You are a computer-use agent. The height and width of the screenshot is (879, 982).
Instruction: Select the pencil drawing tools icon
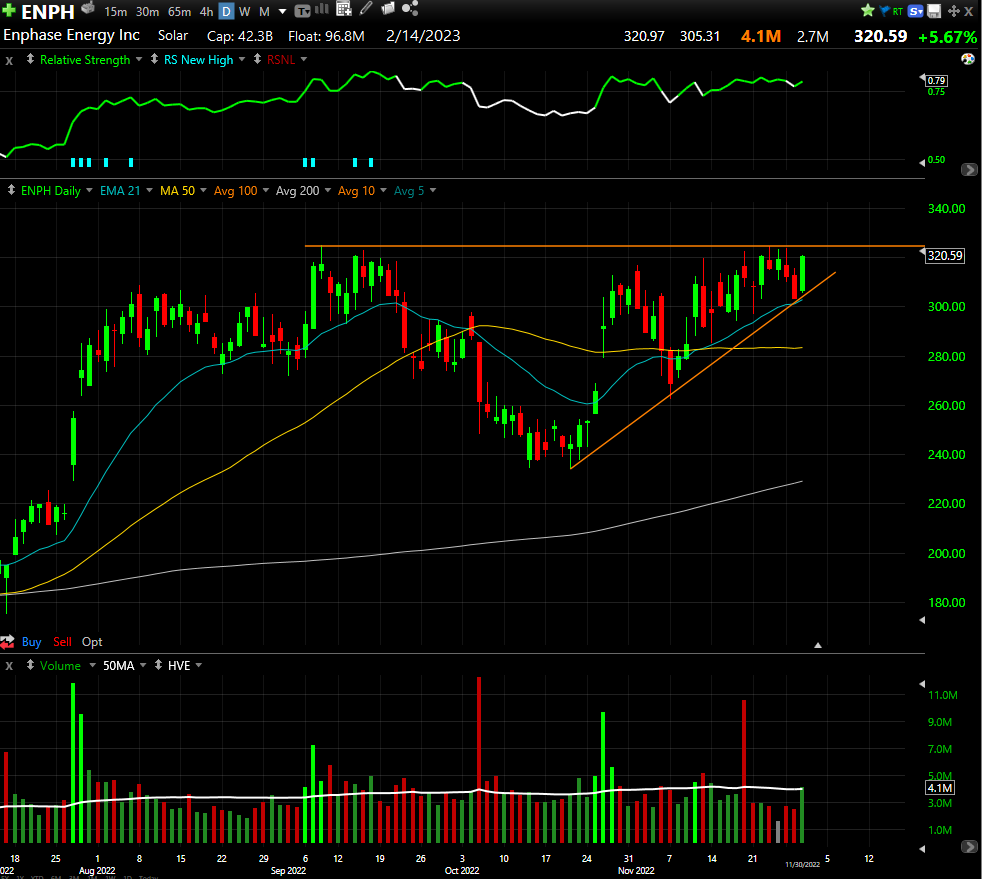tap(366, 8)
